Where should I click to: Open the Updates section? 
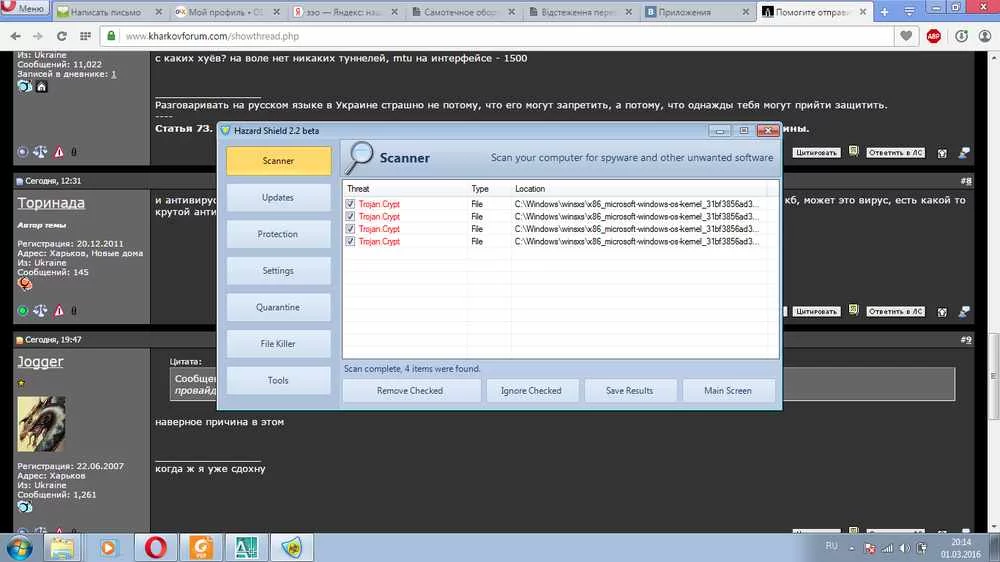278,198
